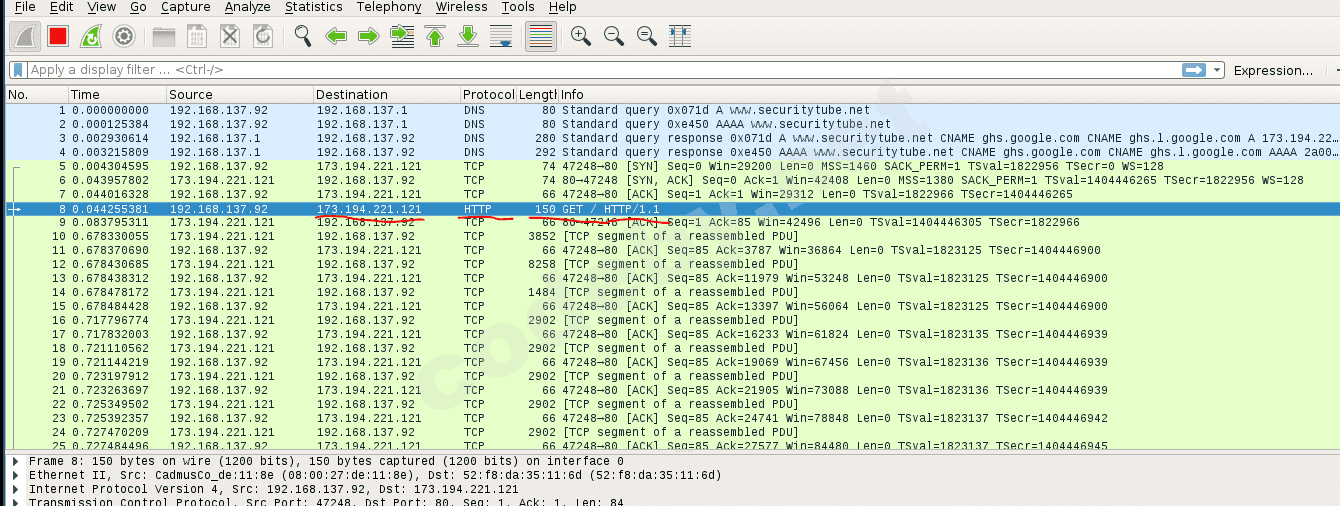Click the display filter bookmark icon
The image size is (1340, 506).
(x=17, y=70)
